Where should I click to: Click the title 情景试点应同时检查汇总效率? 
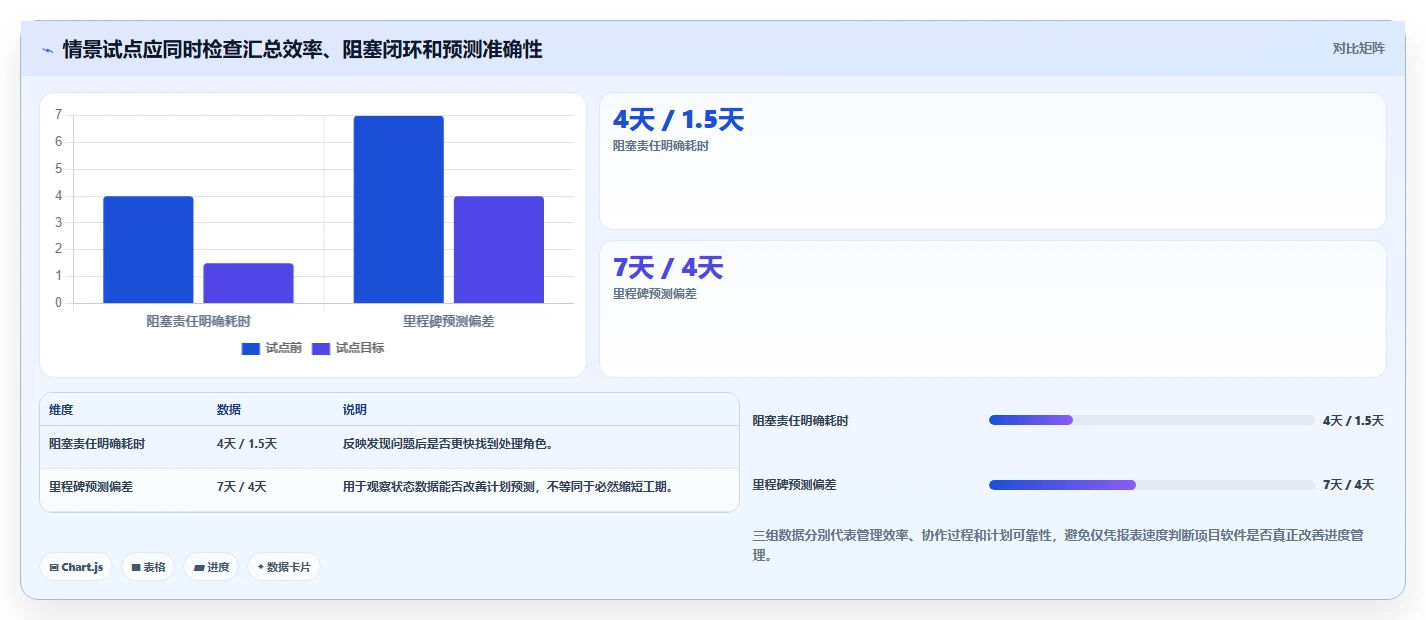[302, 49]
